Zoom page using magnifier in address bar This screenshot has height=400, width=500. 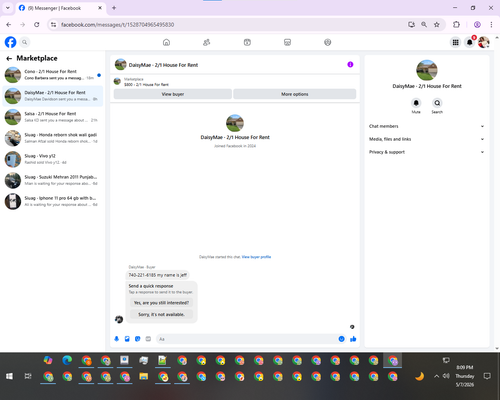[424, 25]
